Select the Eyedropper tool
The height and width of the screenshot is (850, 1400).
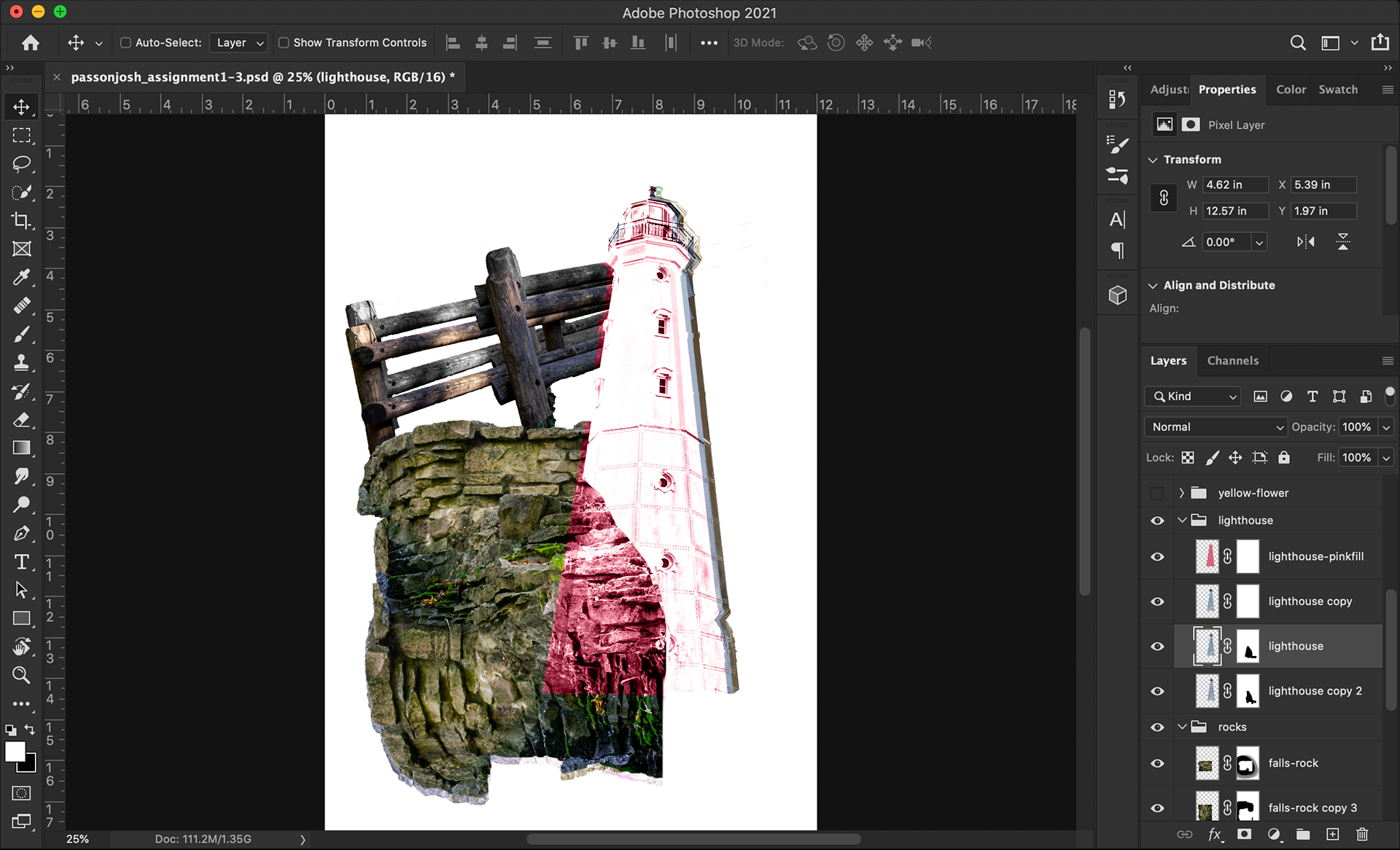pyautogui.click(x=21, y=277)
